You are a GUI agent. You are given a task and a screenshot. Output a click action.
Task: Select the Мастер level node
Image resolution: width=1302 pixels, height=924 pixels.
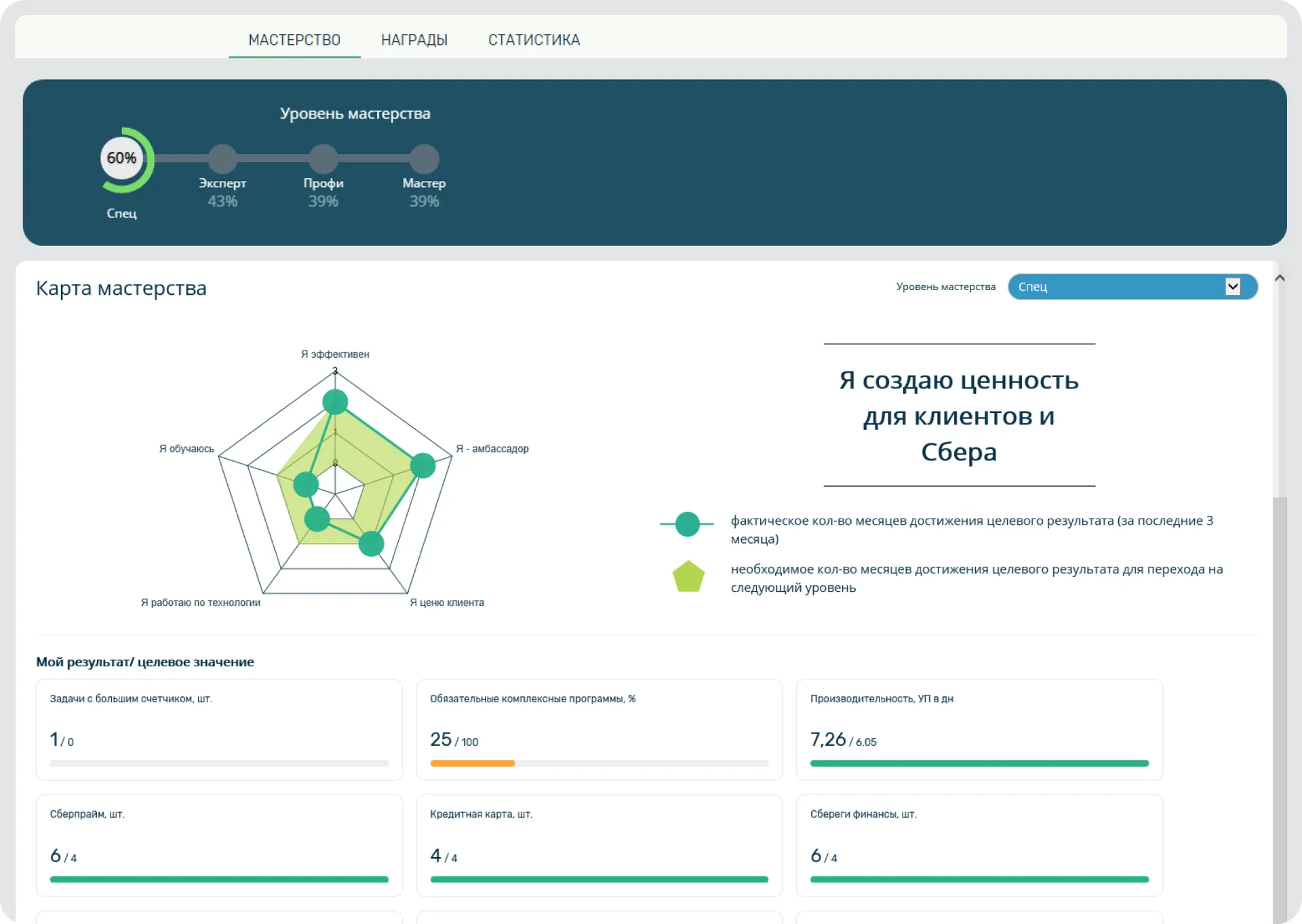click(424, 159)
